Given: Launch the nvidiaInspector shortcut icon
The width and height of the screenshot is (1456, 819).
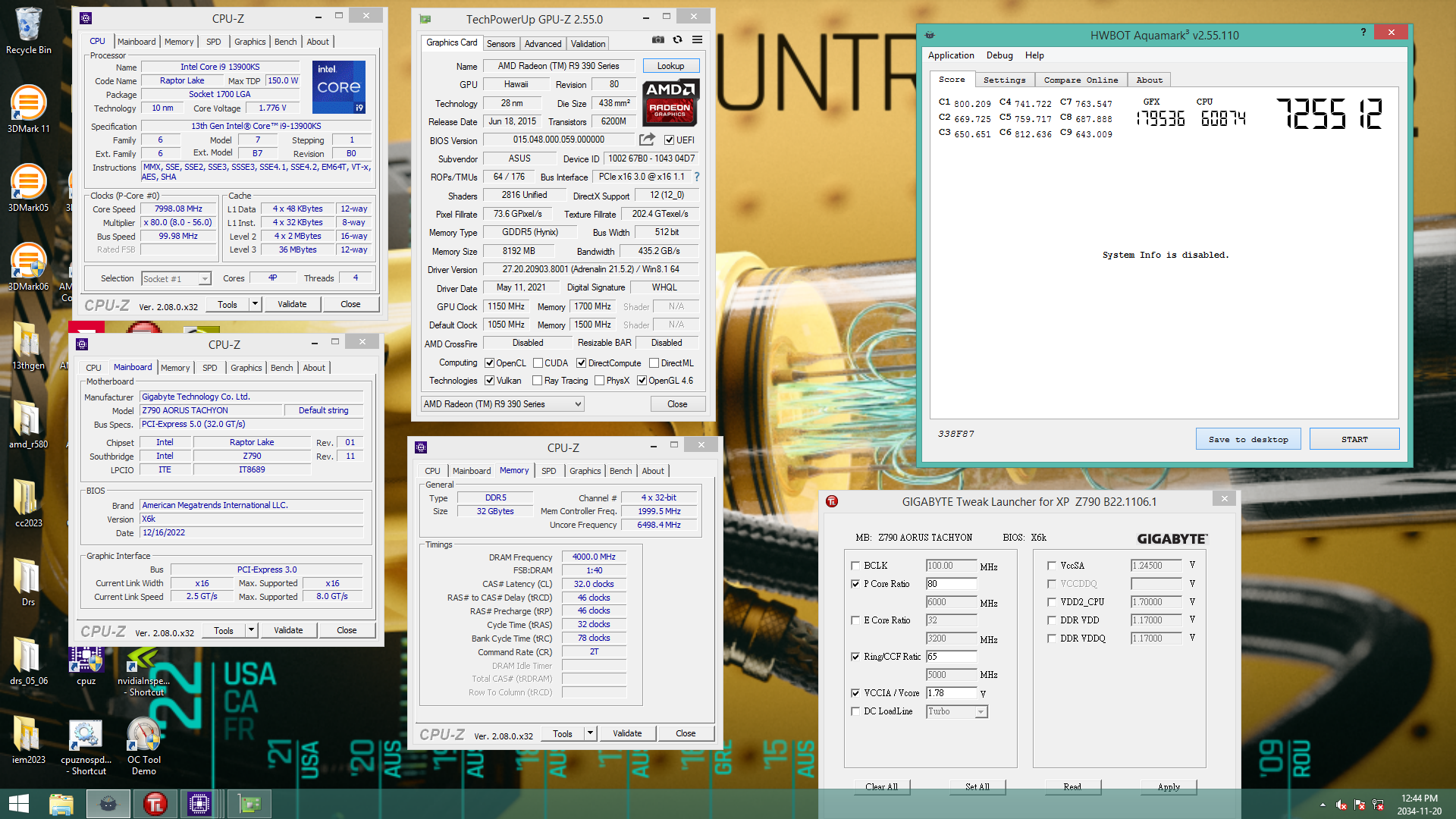Looking at the screenshot, I should tap(143, 671).
